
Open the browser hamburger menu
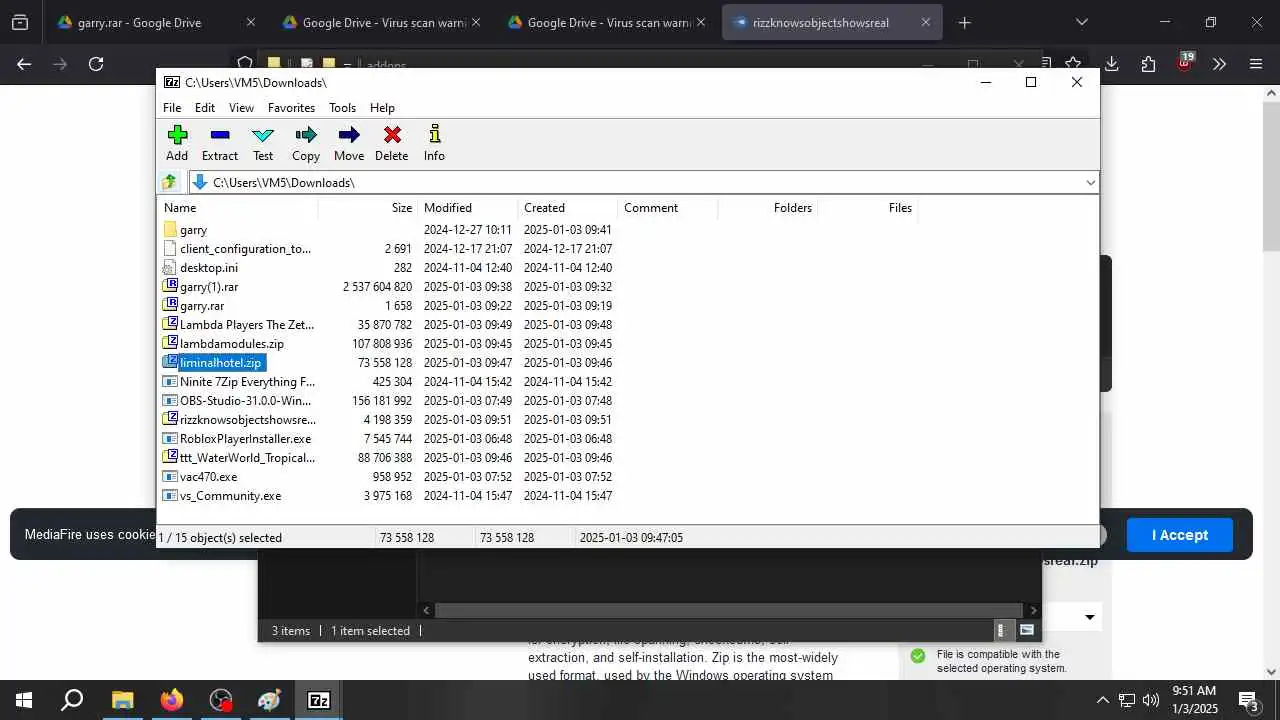(x=1256, y=64)
